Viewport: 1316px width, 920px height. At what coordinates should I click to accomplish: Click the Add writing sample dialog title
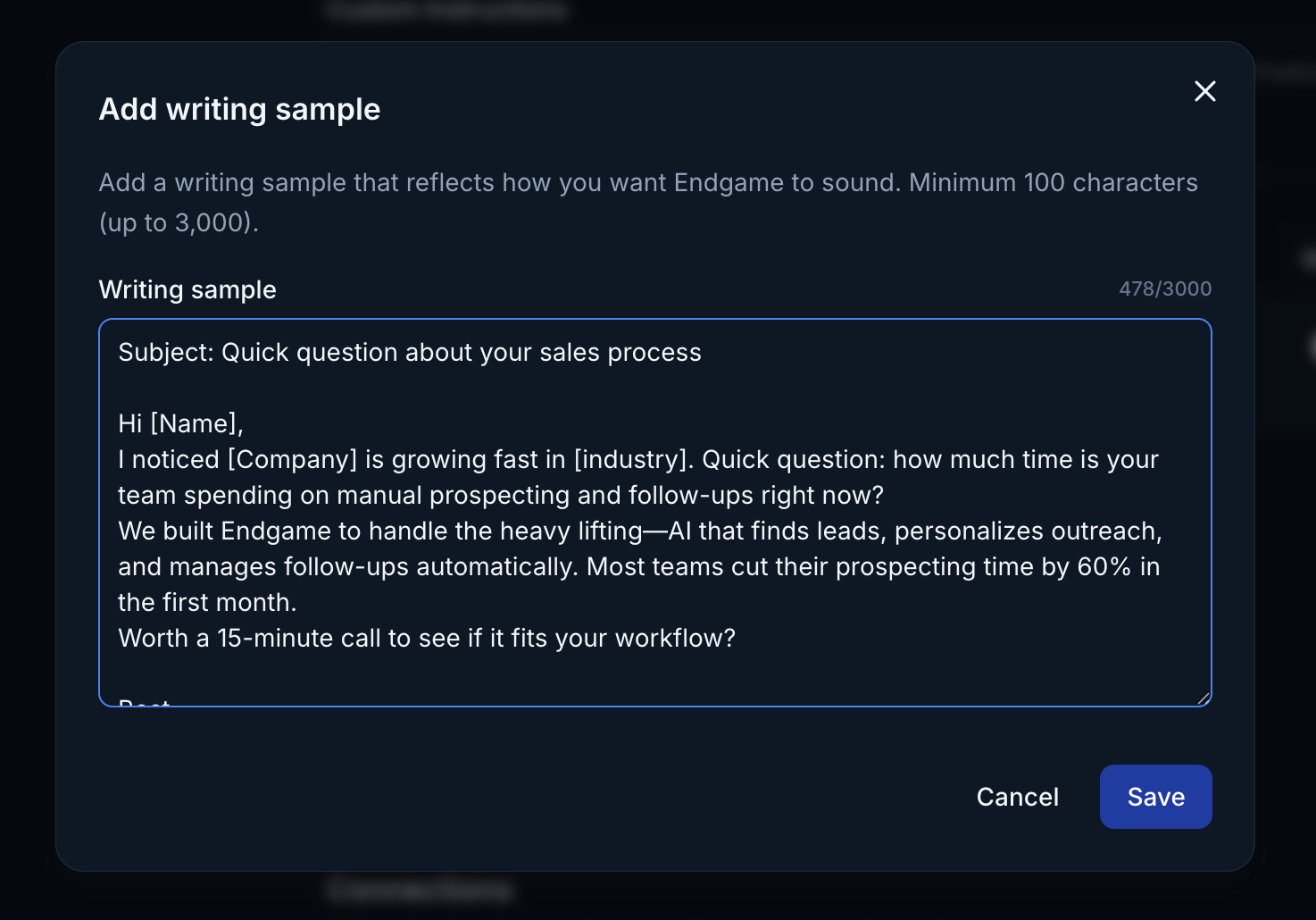(238, 109)
